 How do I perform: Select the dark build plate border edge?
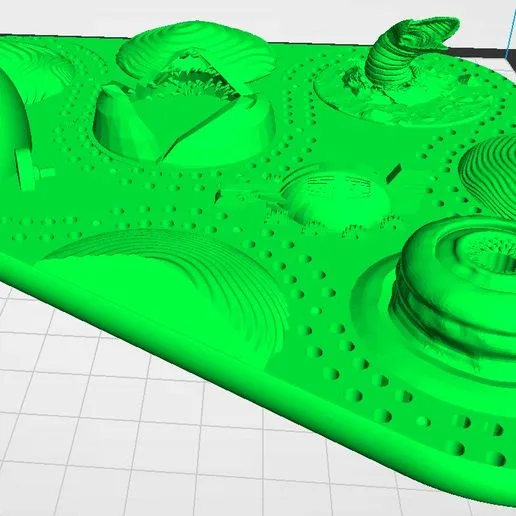[x=480, y=52]
